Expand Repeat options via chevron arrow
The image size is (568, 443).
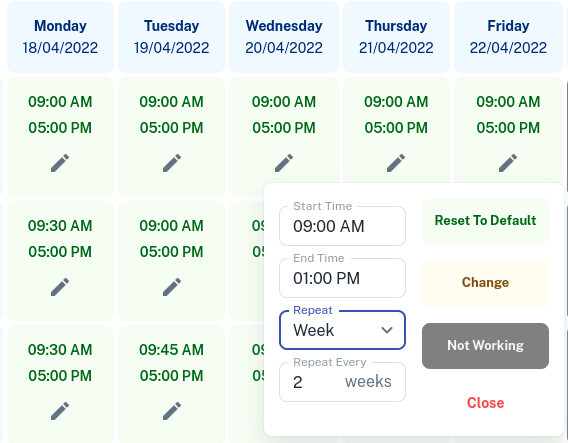(x=387, y=330)
